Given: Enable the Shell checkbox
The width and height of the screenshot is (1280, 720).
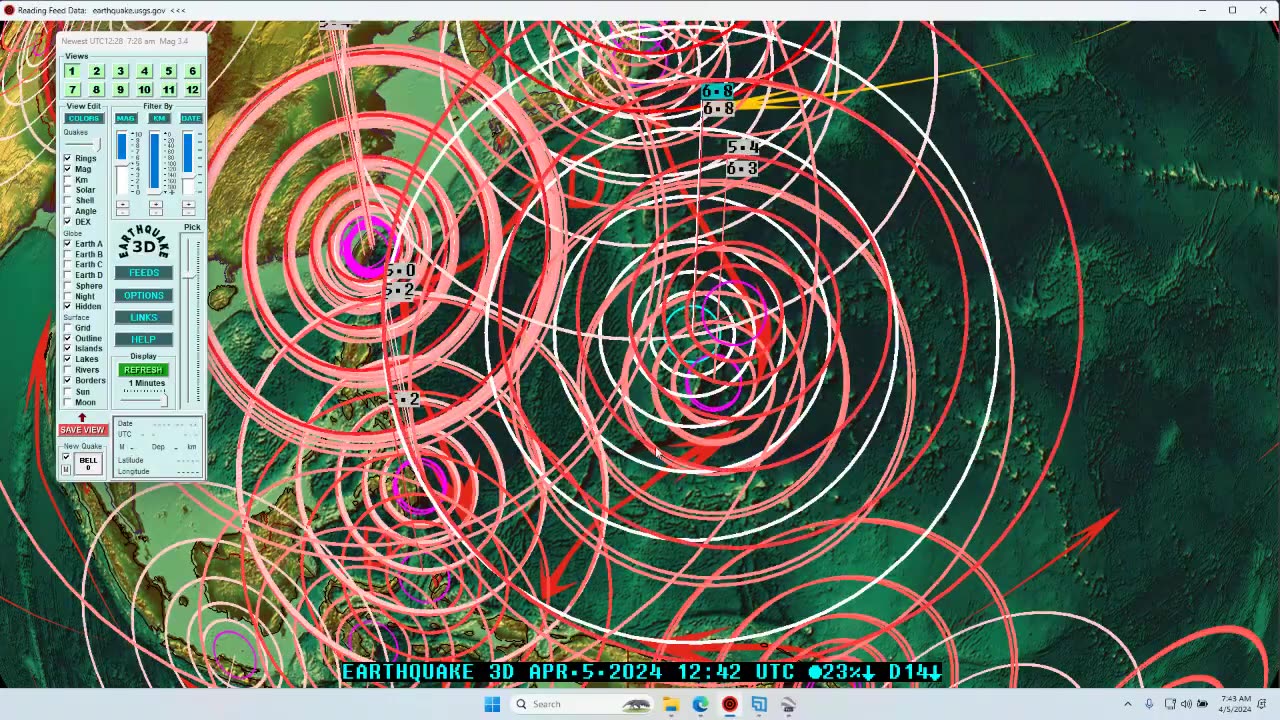Looking at the screenshot, I should pos(68,201).
